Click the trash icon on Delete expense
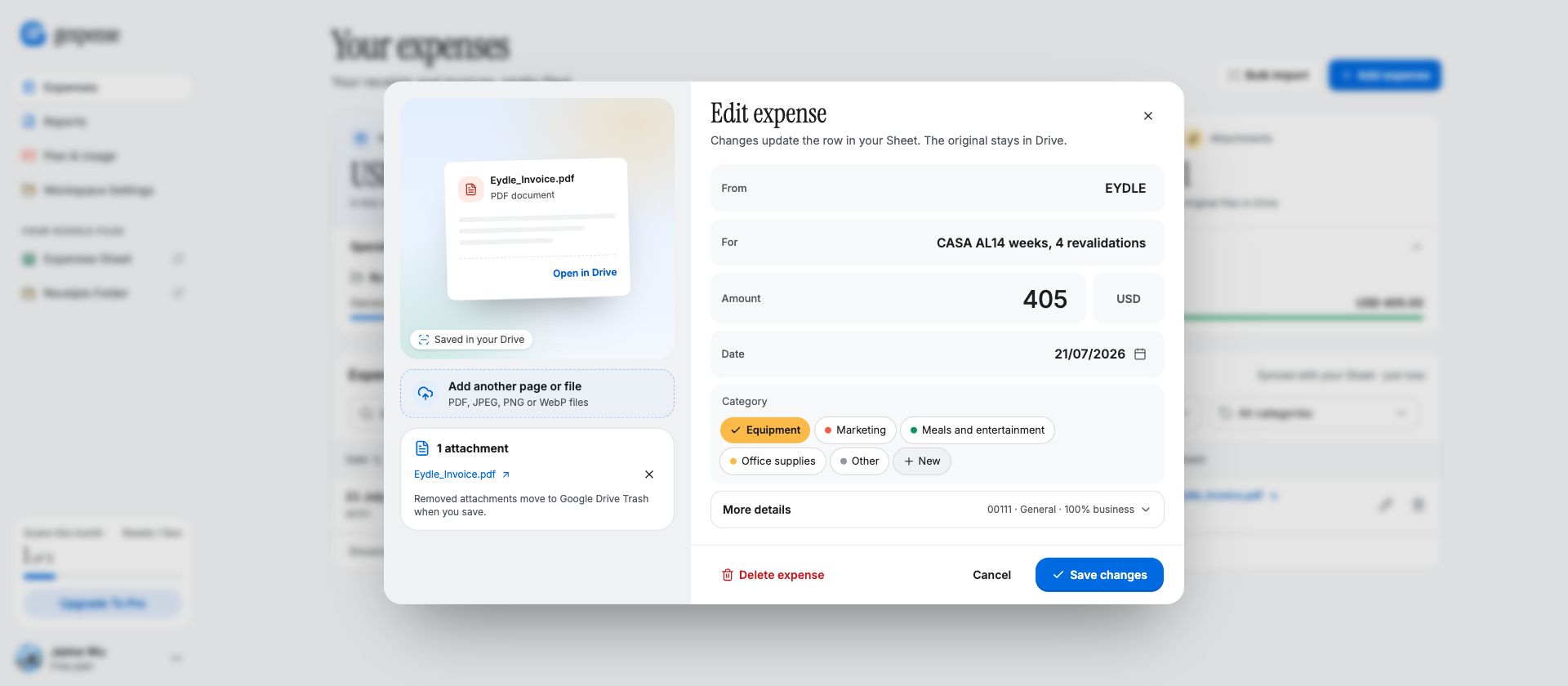 point(727,575)
